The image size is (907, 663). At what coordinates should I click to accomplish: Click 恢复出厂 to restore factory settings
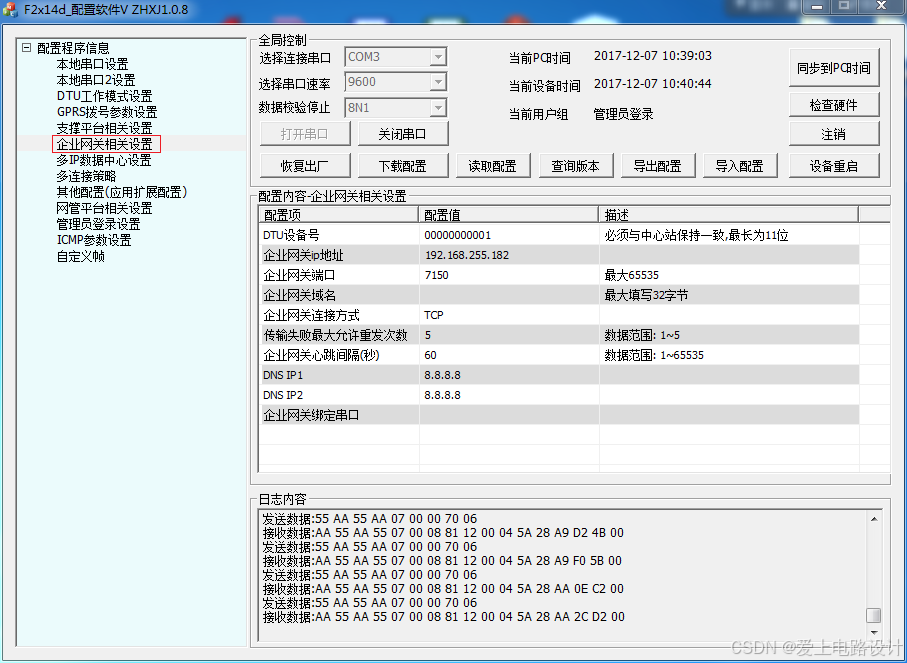point(304,165)
